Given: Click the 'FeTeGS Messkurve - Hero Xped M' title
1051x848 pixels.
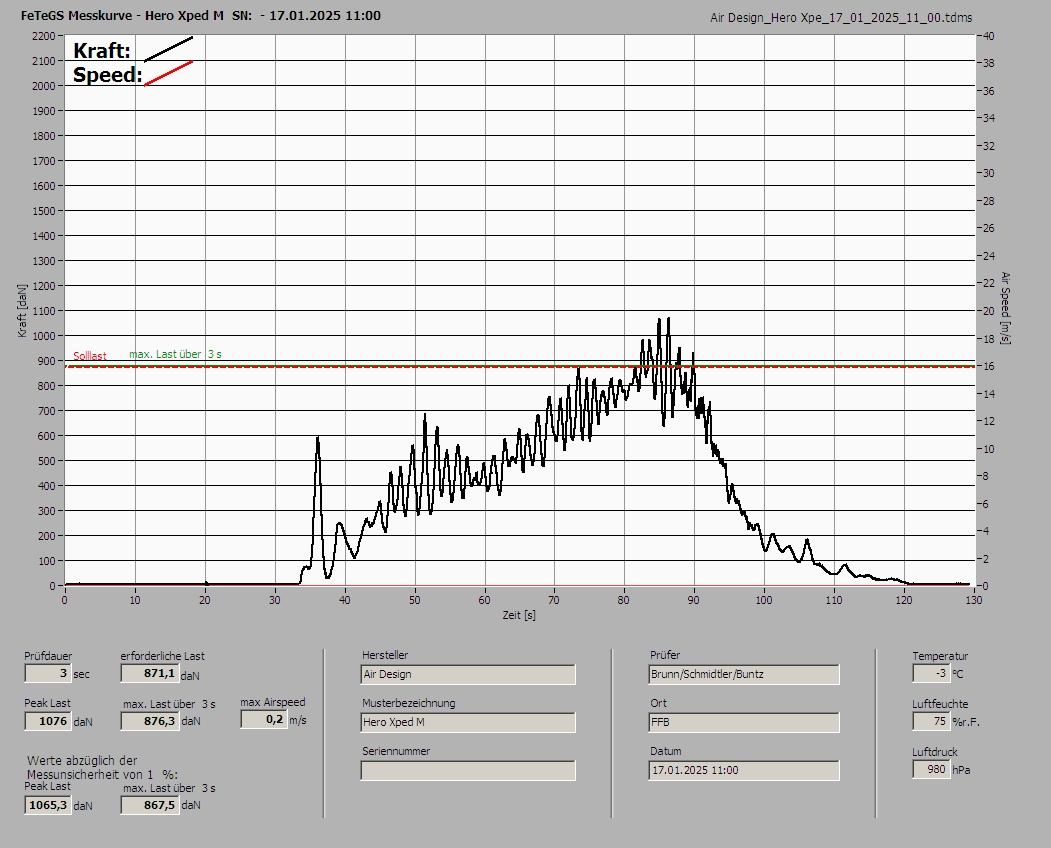Looking at the screenshot, I should click(122, 15).
